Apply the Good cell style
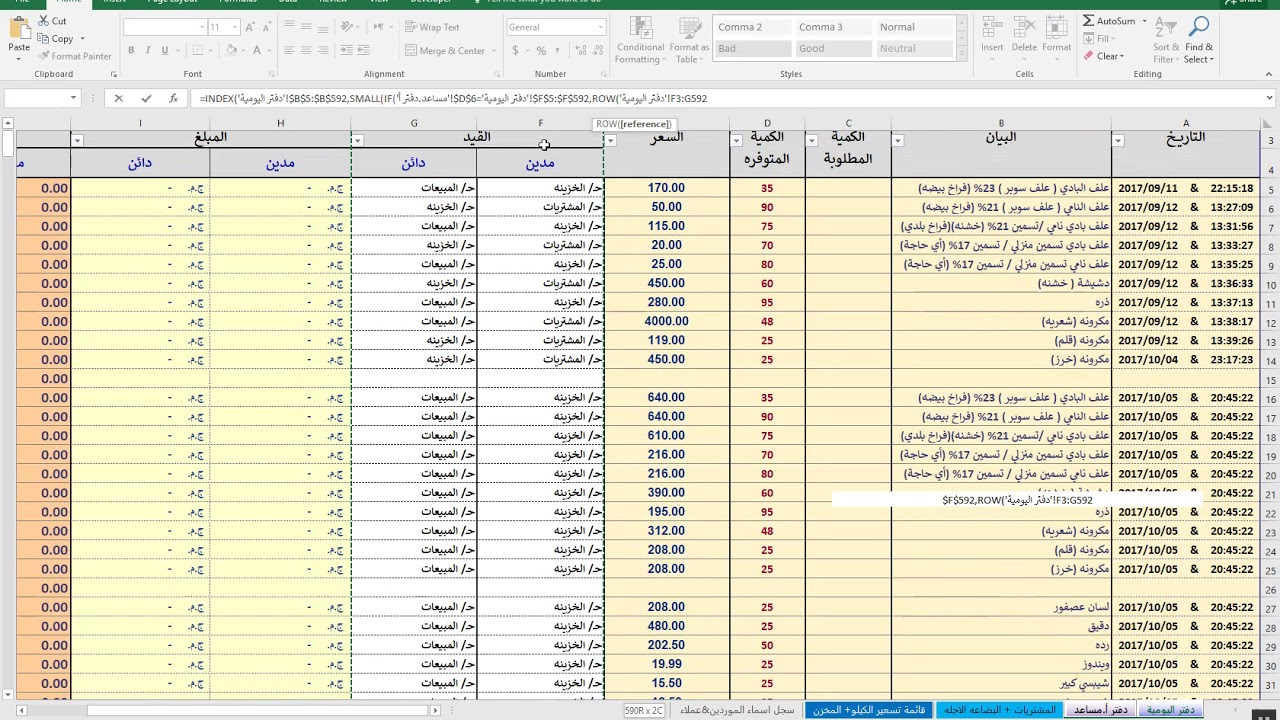 [832, 48]
